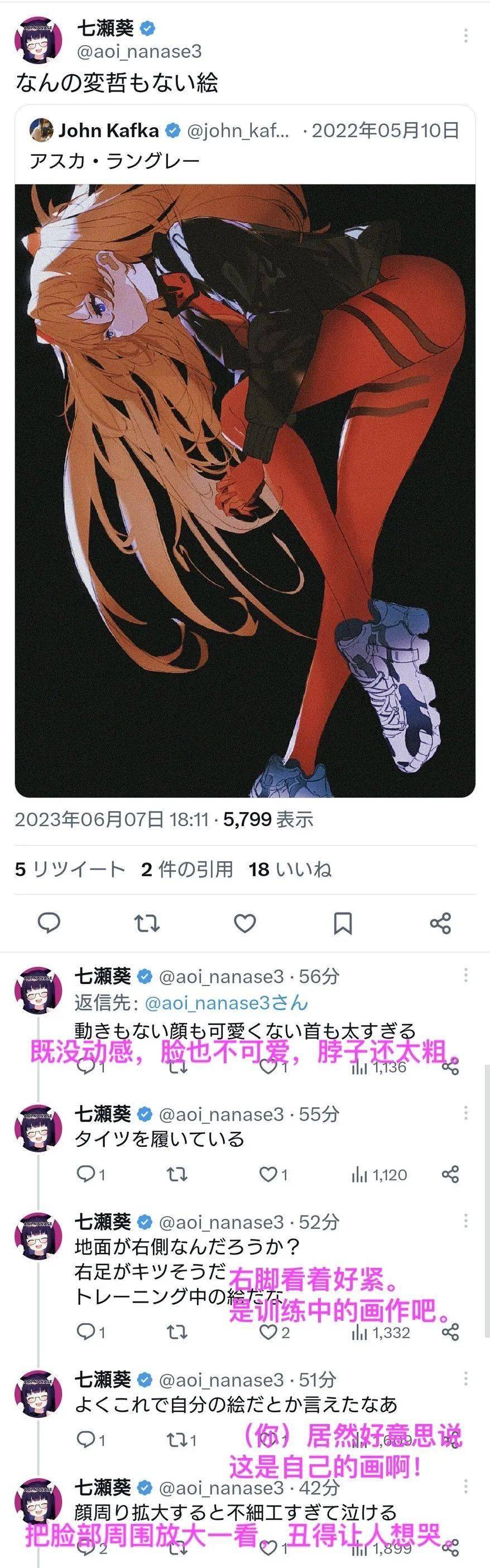Share the main tweet via share icon
This screenshot has height=1568, width=490.
(440, 923)
